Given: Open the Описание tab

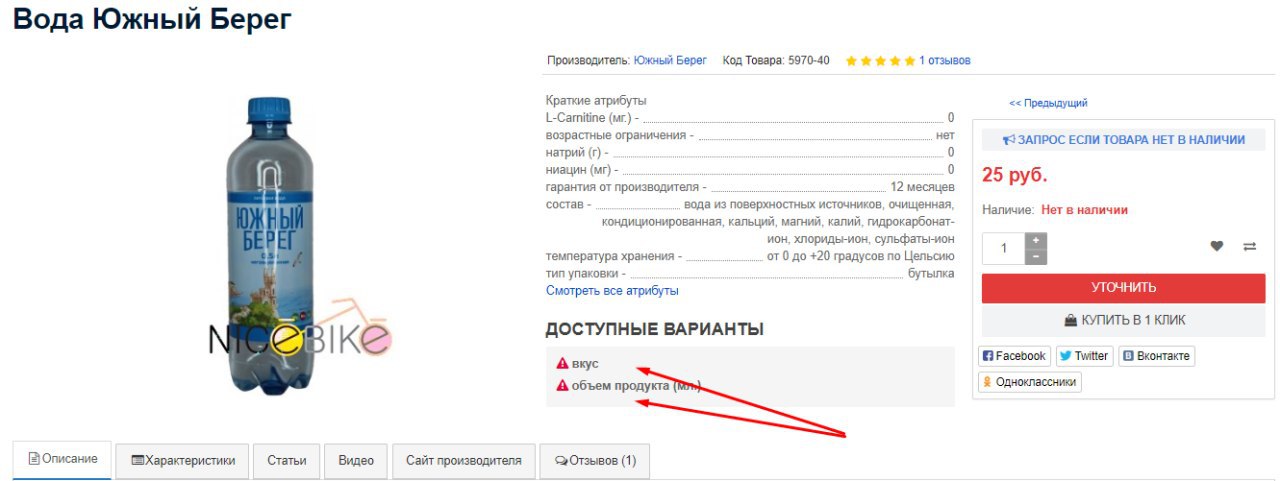Looking at the screenshot, I should click(62, 459).
